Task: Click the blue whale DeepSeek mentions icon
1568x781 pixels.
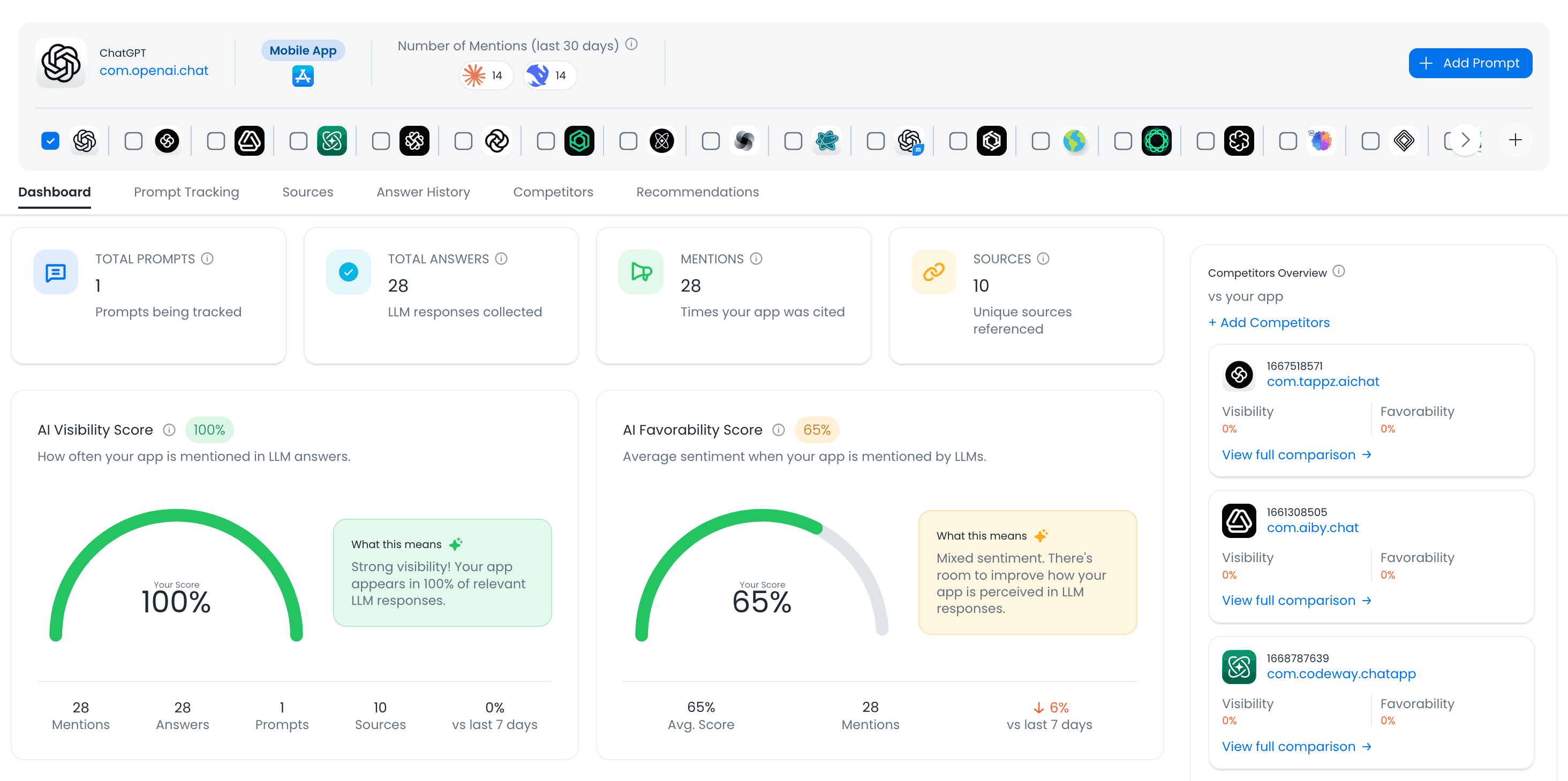Action: pos(538,75)
